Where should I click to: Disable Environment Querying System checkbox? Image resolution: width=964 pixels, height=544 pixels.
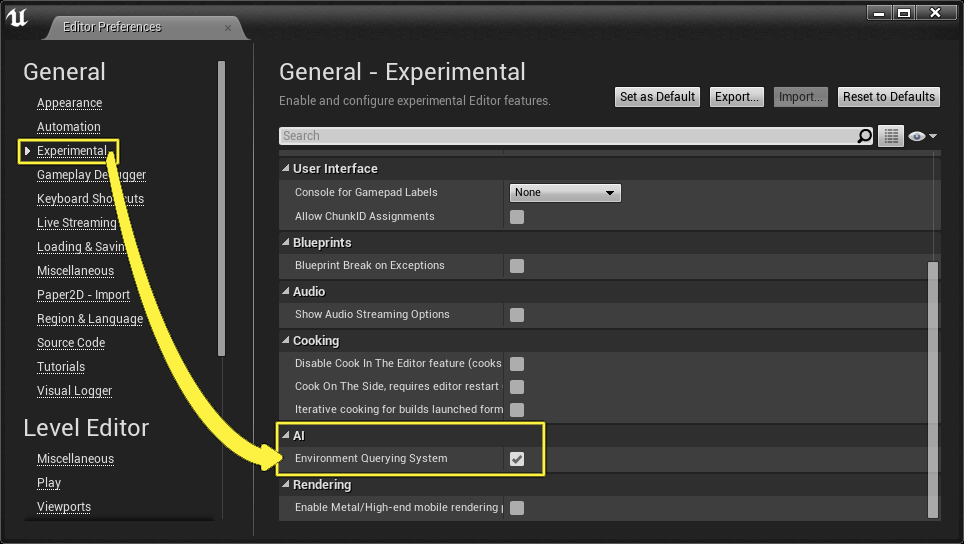click(517, 459)
